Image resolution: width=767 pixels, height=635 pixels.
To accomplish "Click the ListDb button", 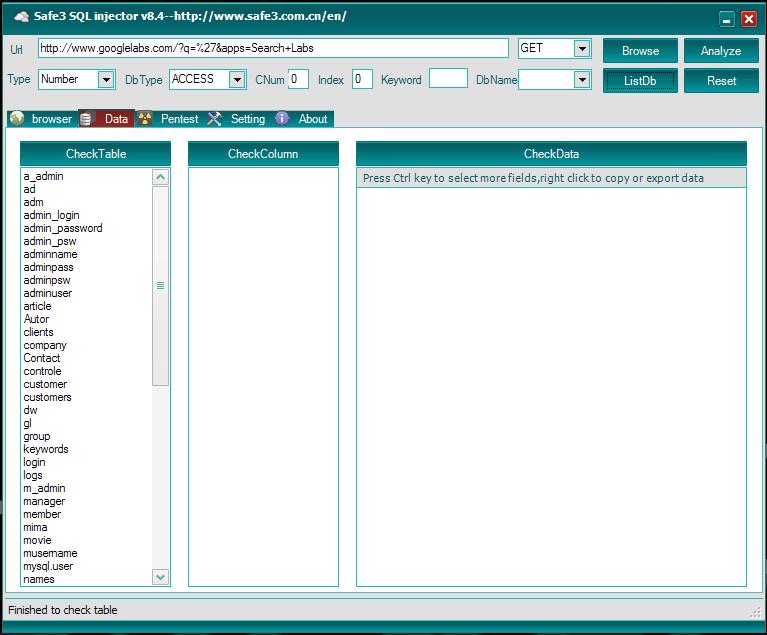I will [x=640, y=81].
